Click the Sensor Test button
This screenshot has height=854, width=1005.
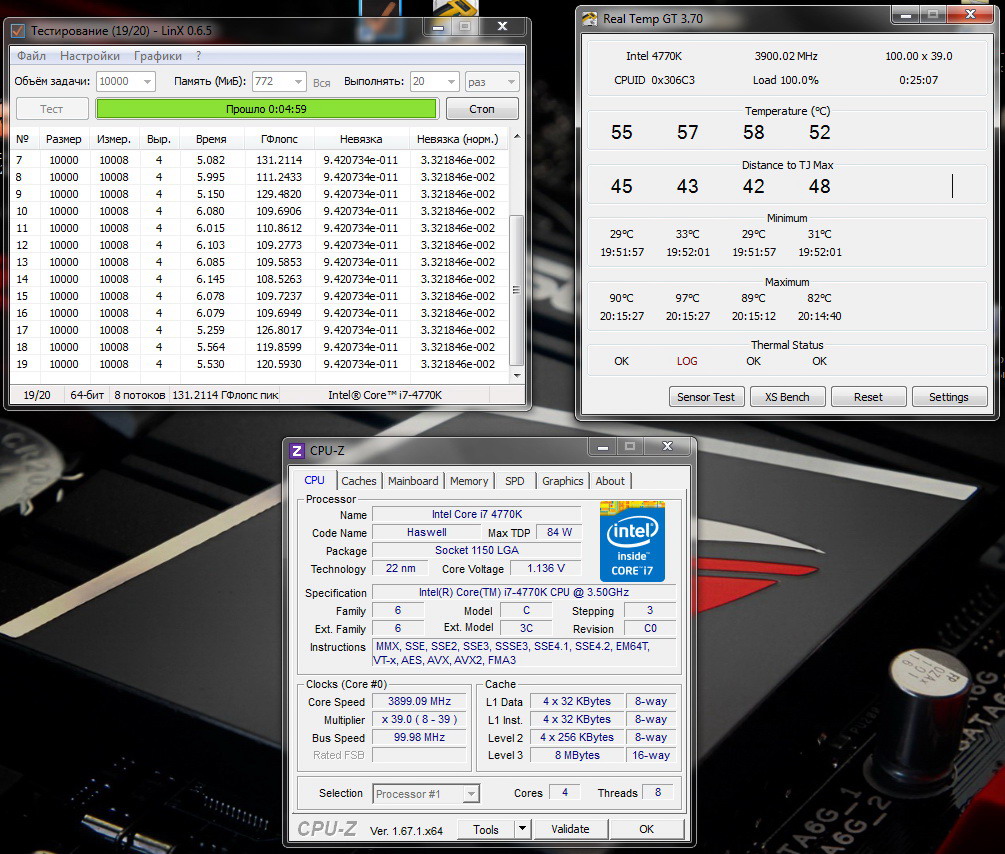click(x=706, y=397)
